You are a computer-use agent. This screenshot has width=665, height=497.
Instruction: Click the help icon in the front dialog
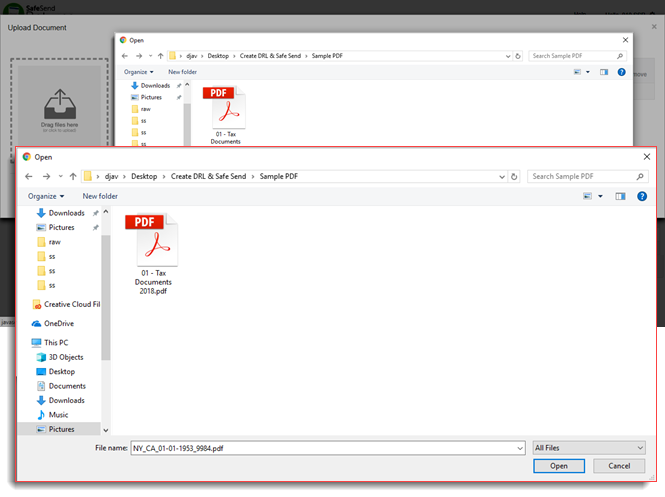tap(641, 196)
